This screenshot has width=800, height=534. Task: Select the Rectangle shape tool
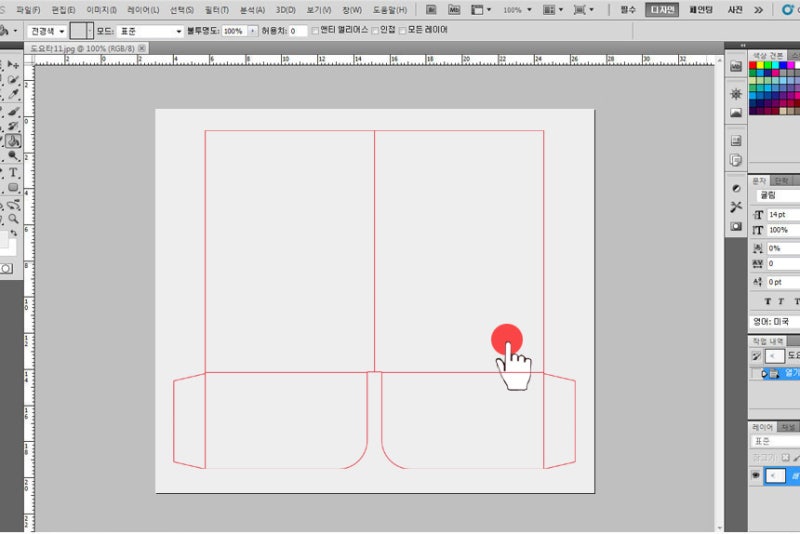(x=13, y=188)
